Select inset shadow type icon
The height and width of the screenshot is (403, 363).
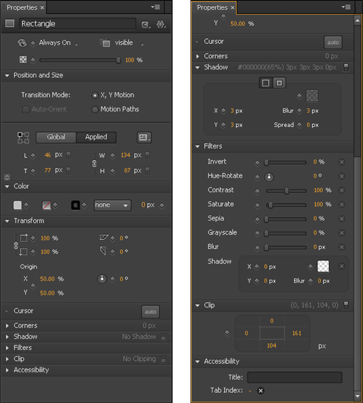[279, 83]
